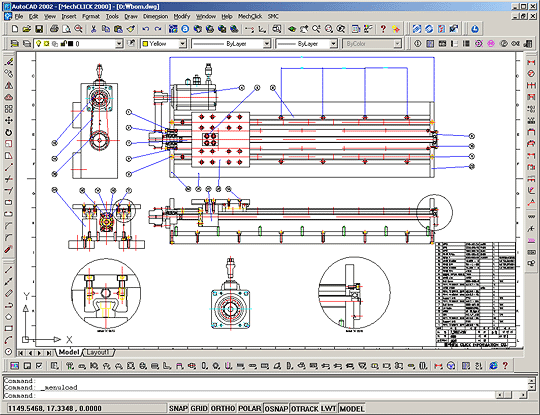This screenshot has height=415, width=540.
Task: Open Layers manager icon beside layer list
Action: click(27, 44)
